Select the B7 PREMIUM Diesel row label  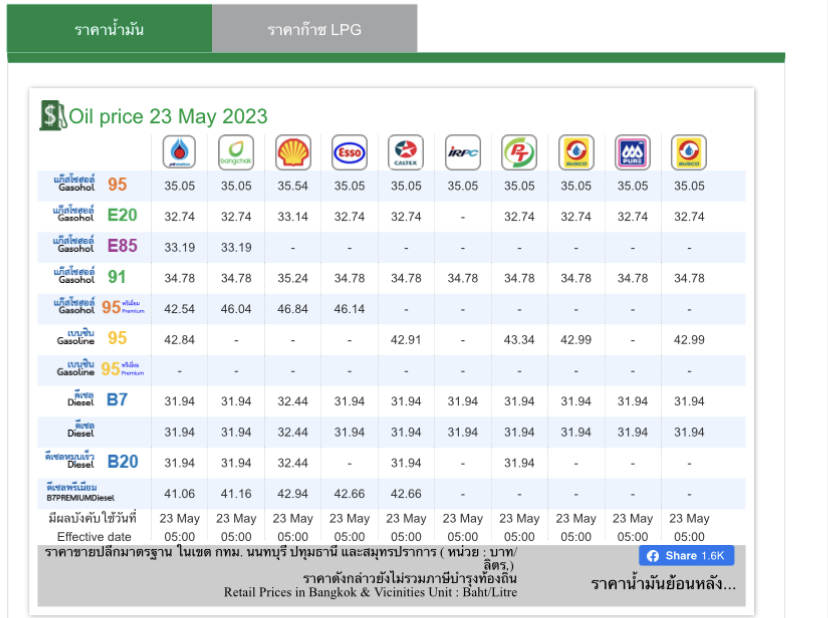point(80,492)
